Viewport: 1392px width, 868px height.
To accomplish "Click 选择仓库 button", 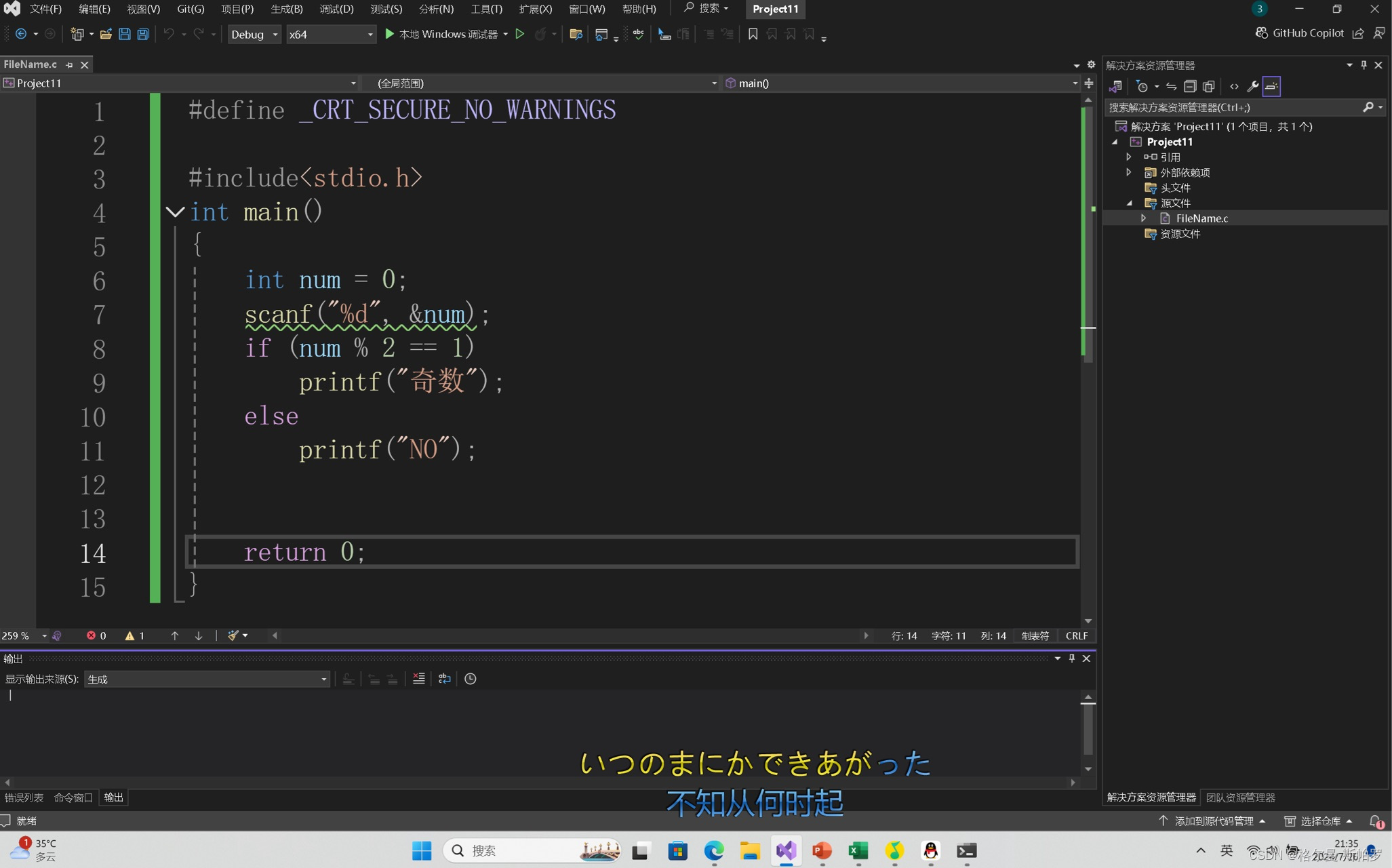I will 1319,821.
